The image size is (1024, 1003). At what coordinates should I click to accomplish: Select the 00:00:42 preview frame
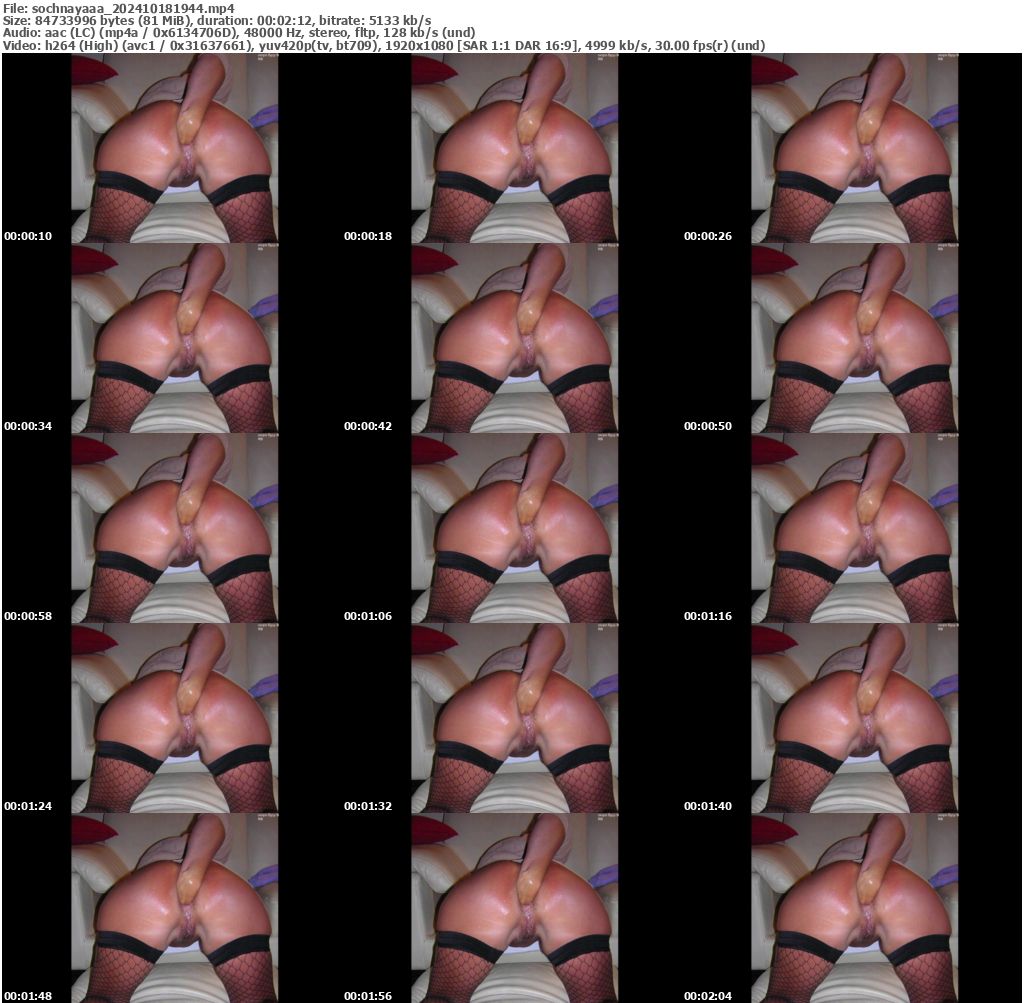515,340
